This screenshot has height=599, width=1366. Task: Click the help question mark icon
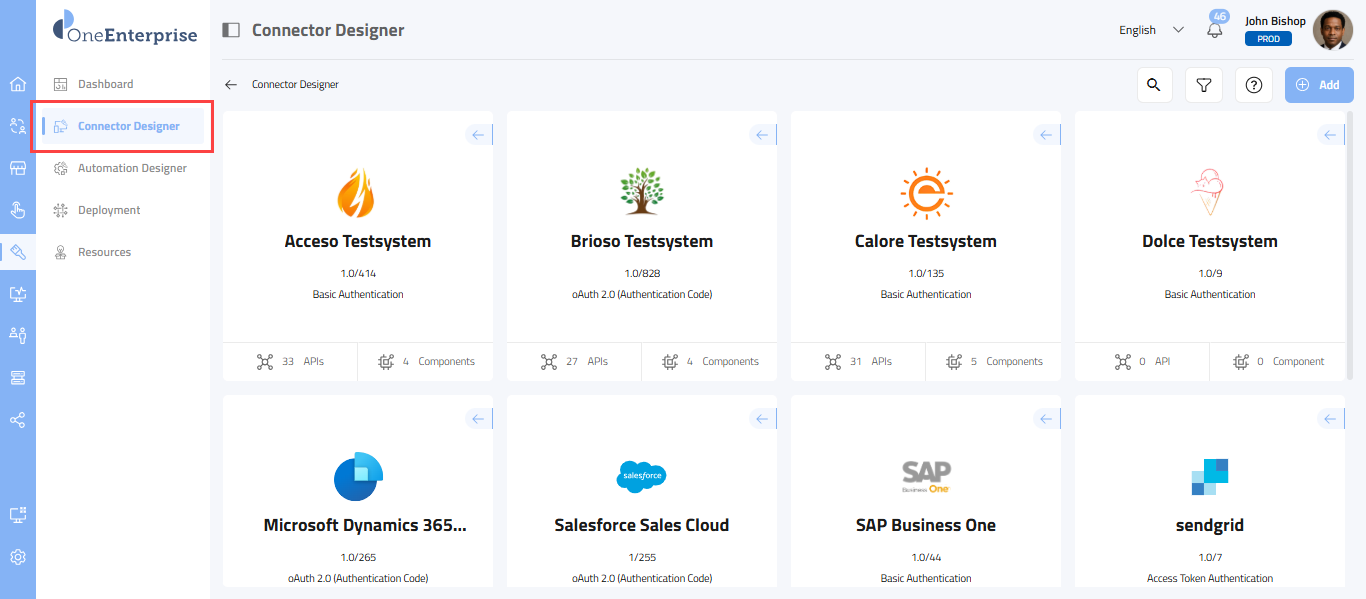pos(1254,85)
